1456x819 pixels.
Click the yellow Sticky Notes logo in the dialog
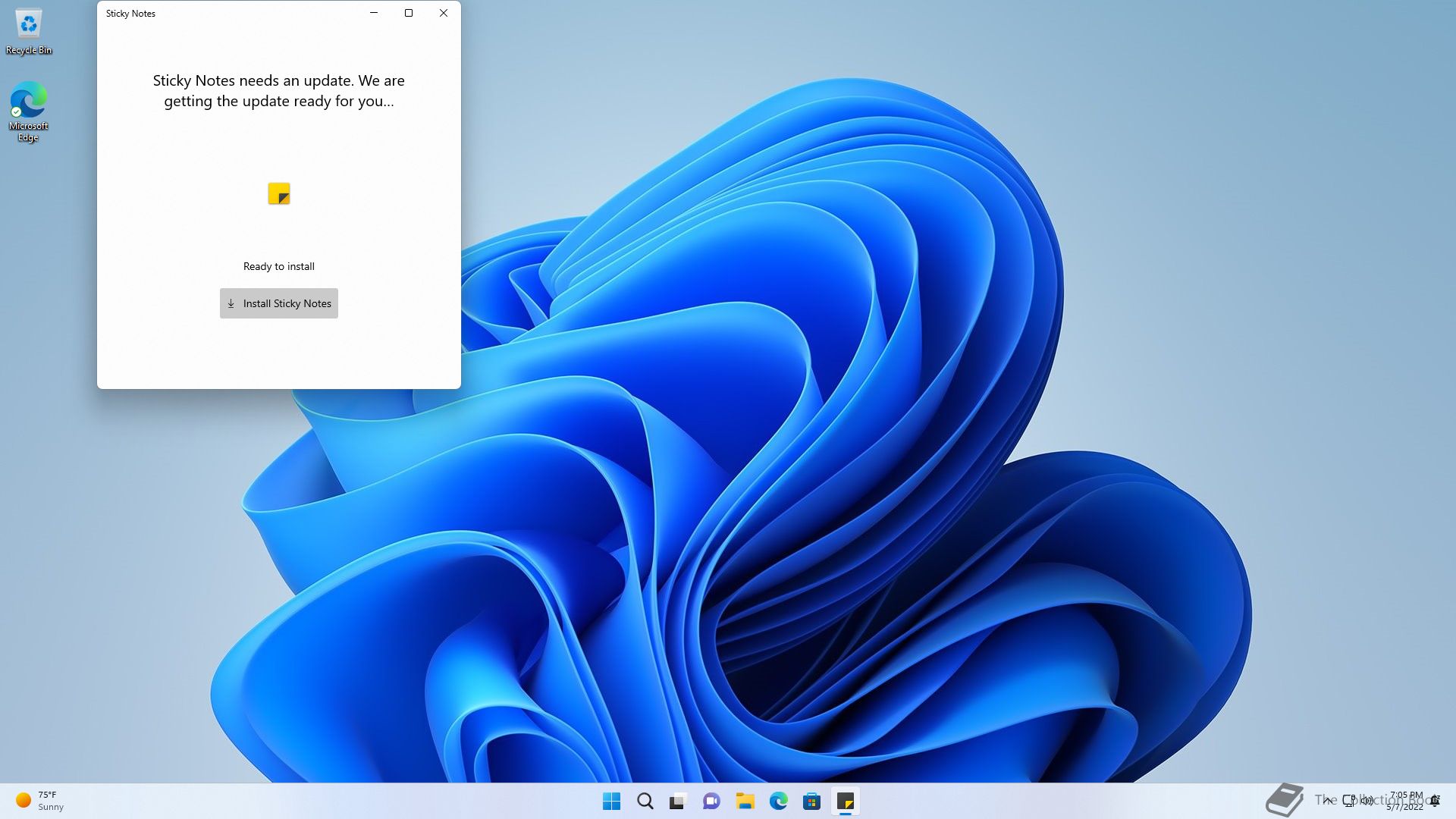[x=278, y=193]
